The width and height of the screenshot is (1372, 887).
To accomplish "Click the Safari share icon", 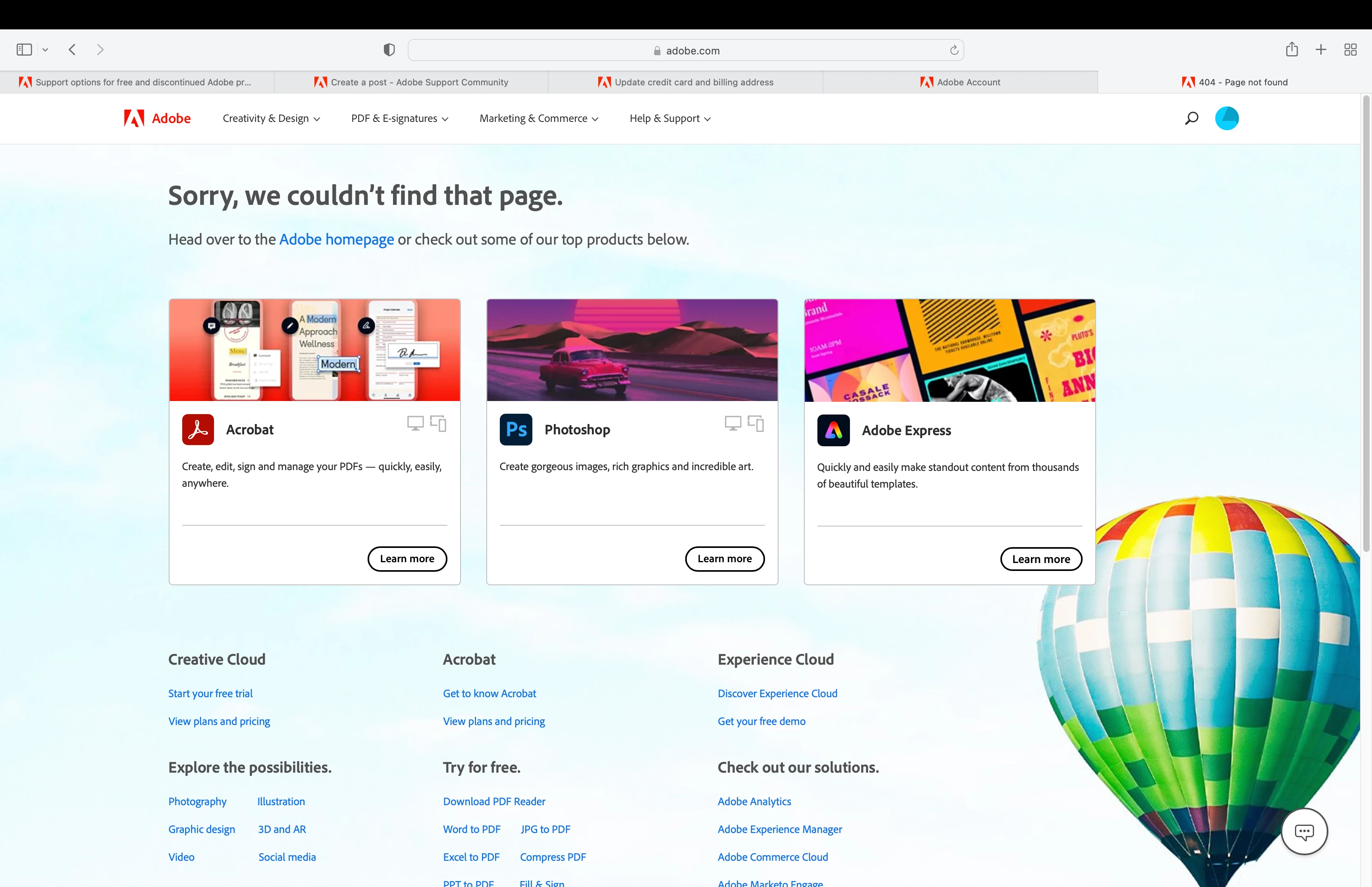I will tap(1291, 50).
